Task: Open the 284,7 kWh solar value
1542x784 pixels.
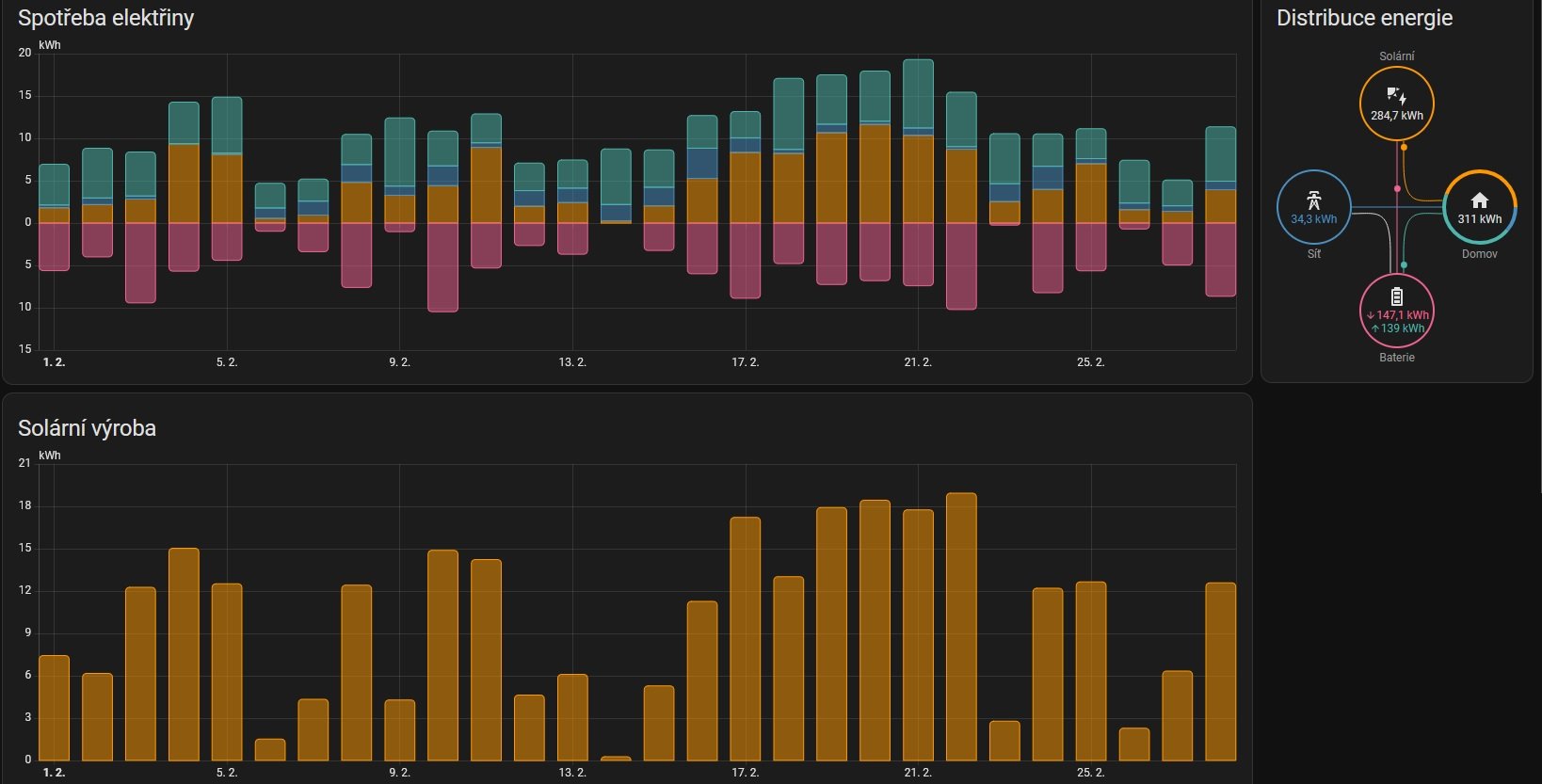Action: 1396,116
